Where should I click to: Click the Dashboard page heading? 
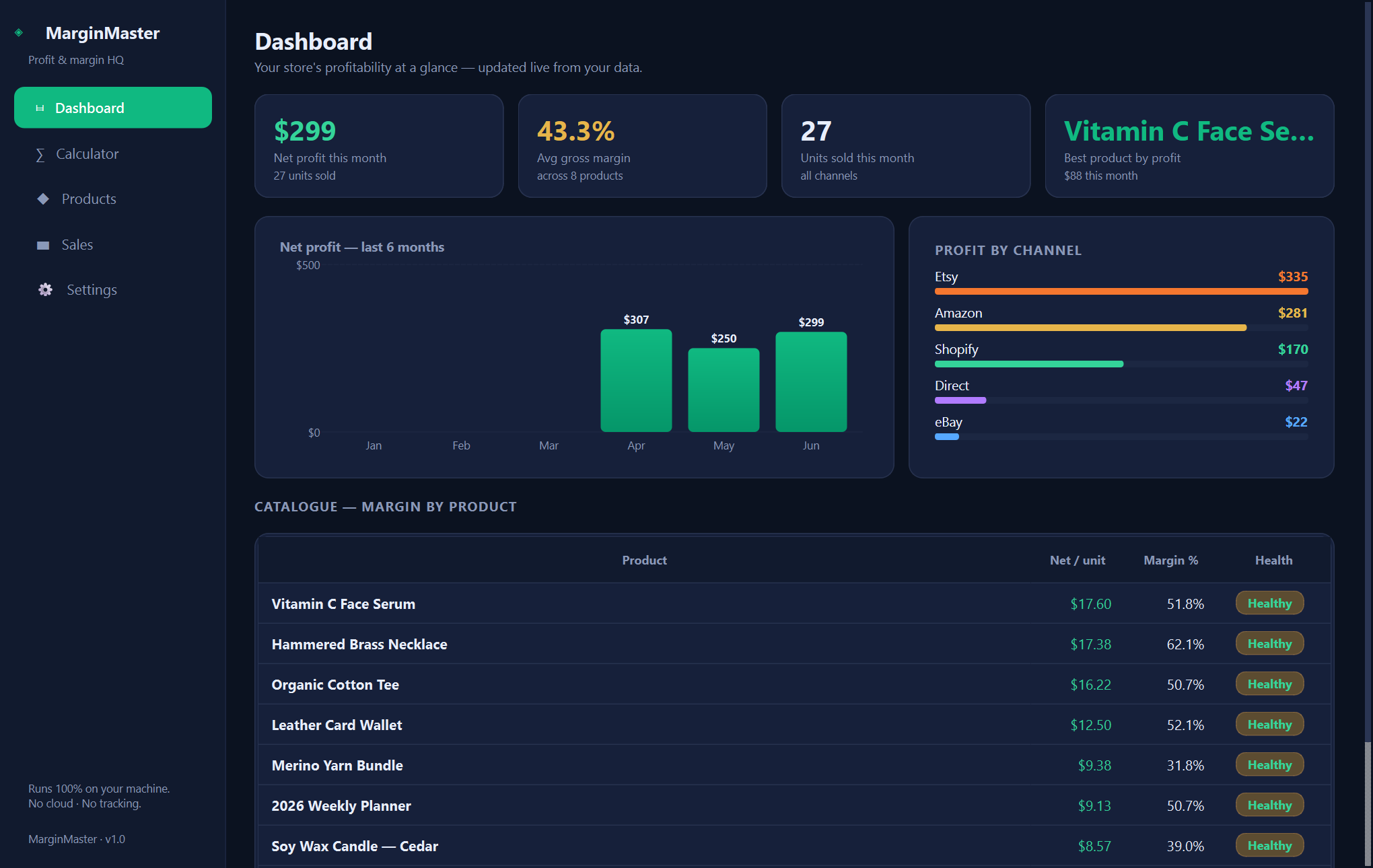tap(314, 42)
